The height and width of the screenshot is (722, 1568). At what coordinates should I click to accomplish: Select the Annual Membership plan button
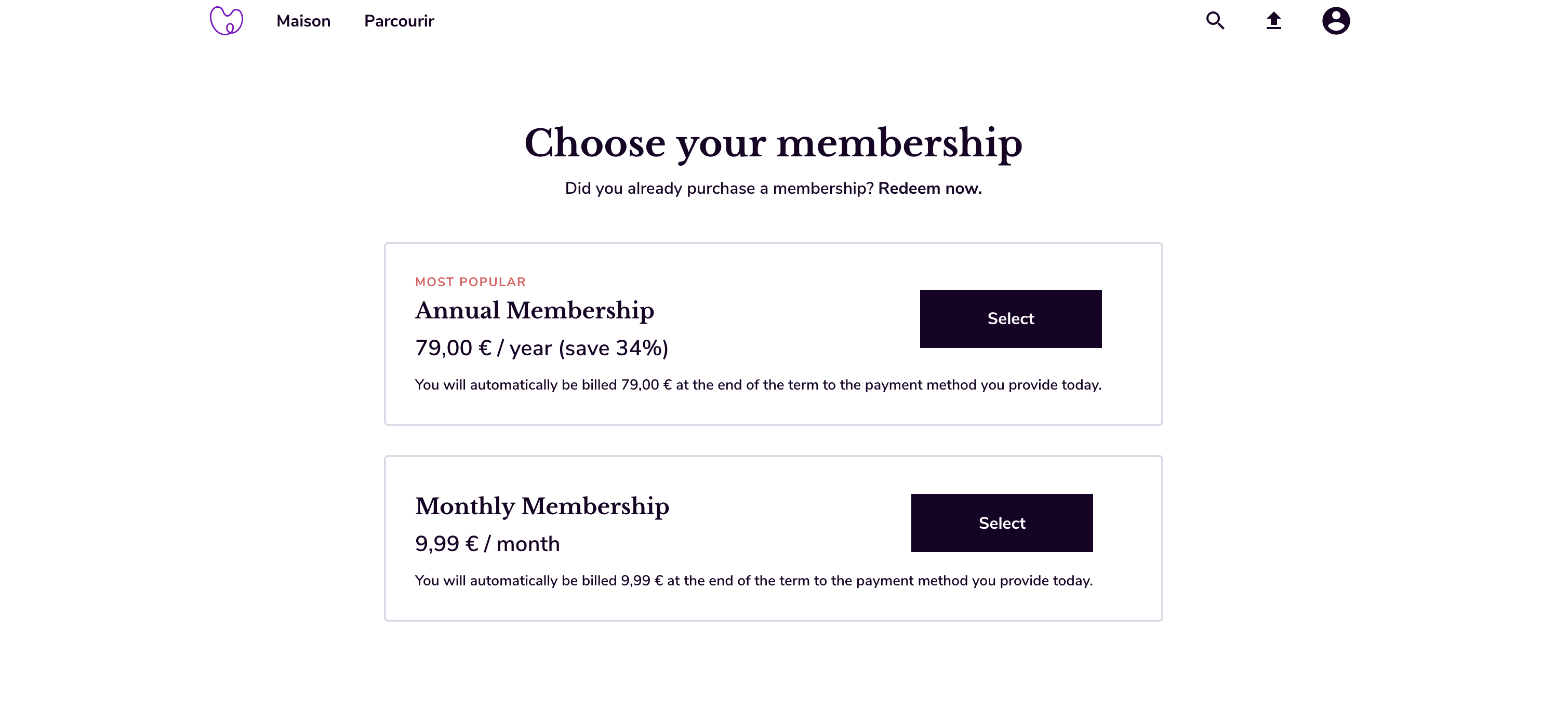coord(1011,319)
